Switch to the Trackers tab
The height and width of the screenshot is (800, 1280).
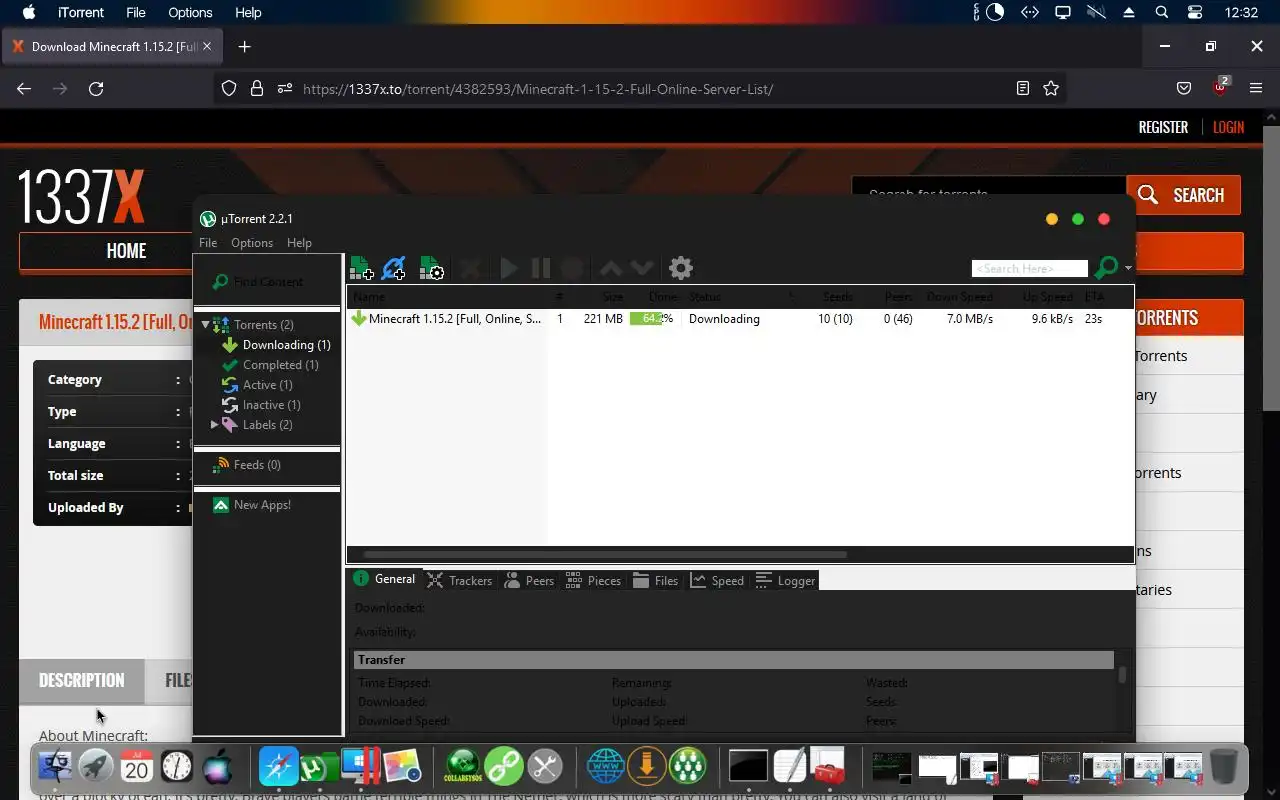pos(460,580)
